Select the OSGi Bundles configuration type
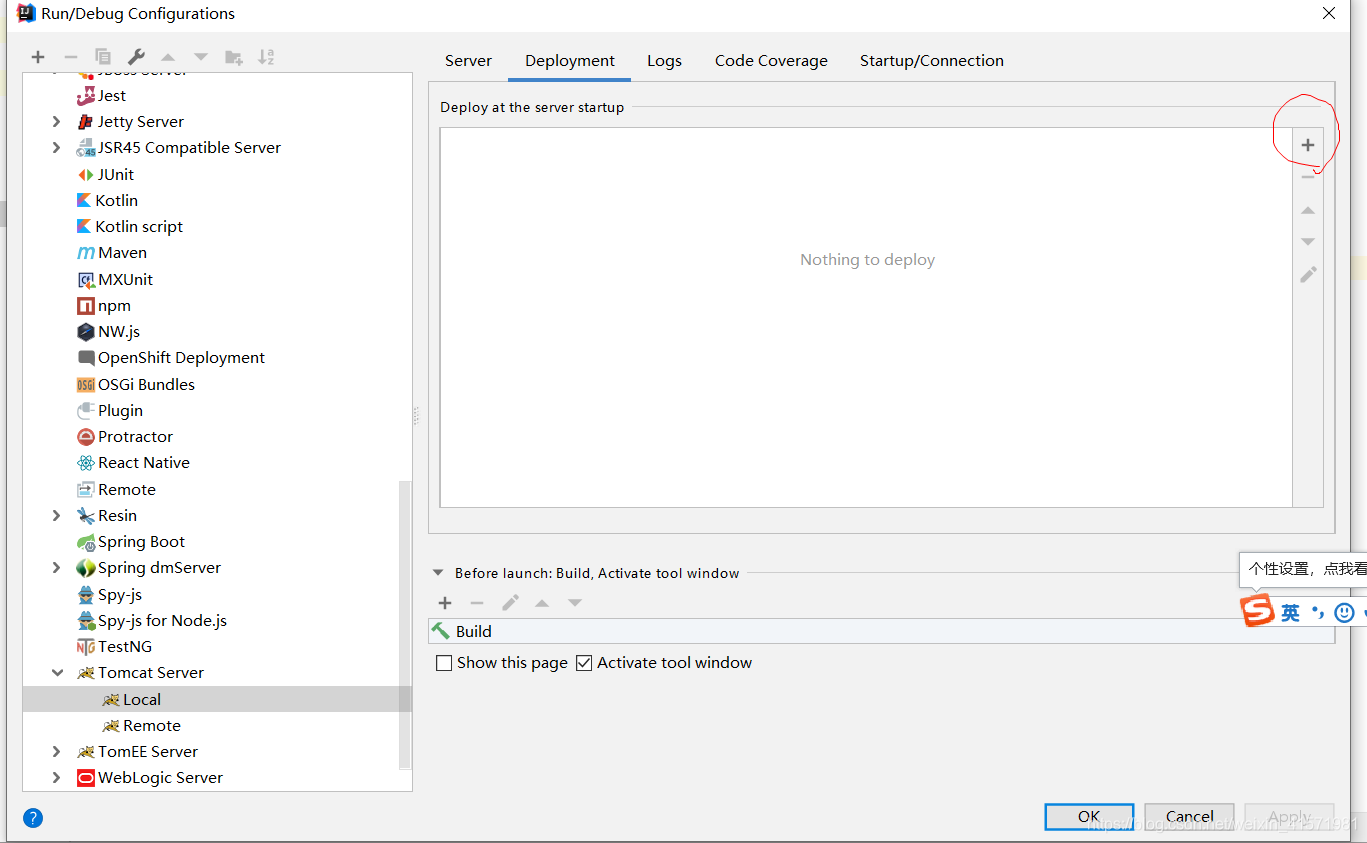This screenshot has height=843, width=1367. [x=136, y=384]
